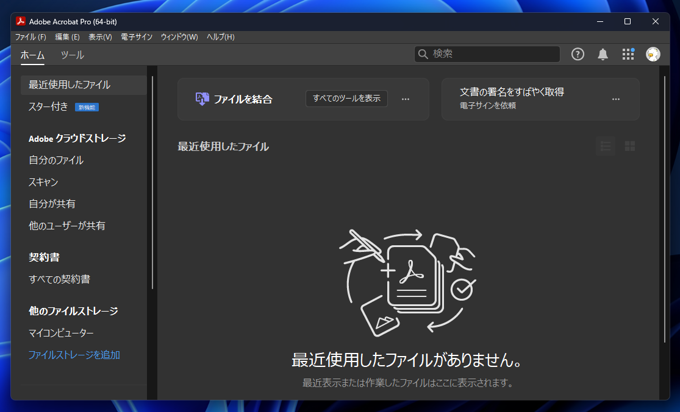Screen dimensions: 680x412
Task: Click the search magnifier icon
Action: [423, 54]
